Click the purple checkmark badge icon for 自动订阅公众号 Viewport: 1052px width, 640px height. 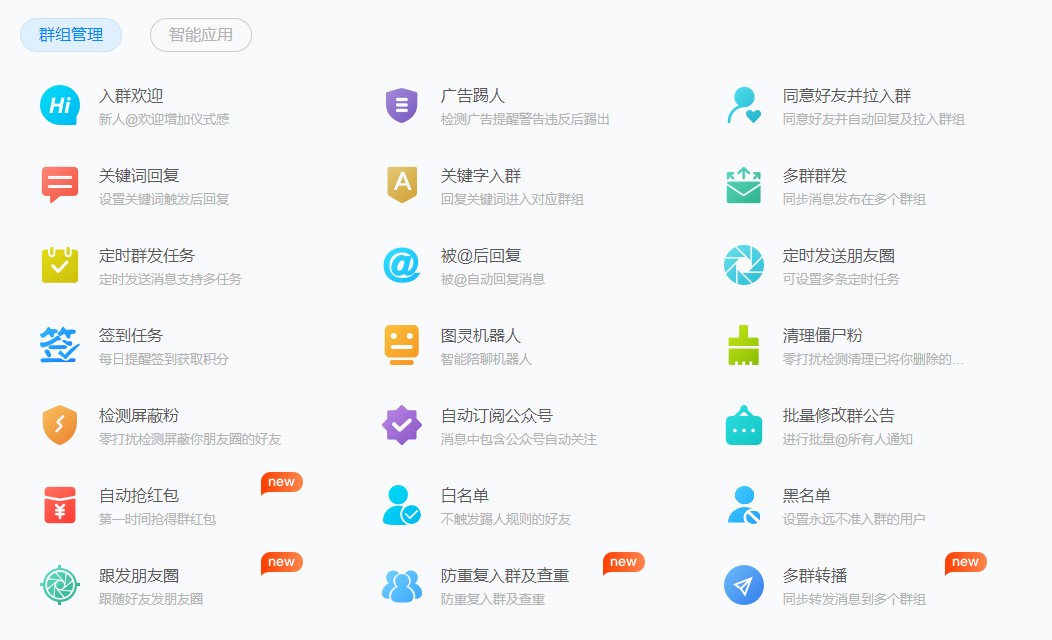402,425
